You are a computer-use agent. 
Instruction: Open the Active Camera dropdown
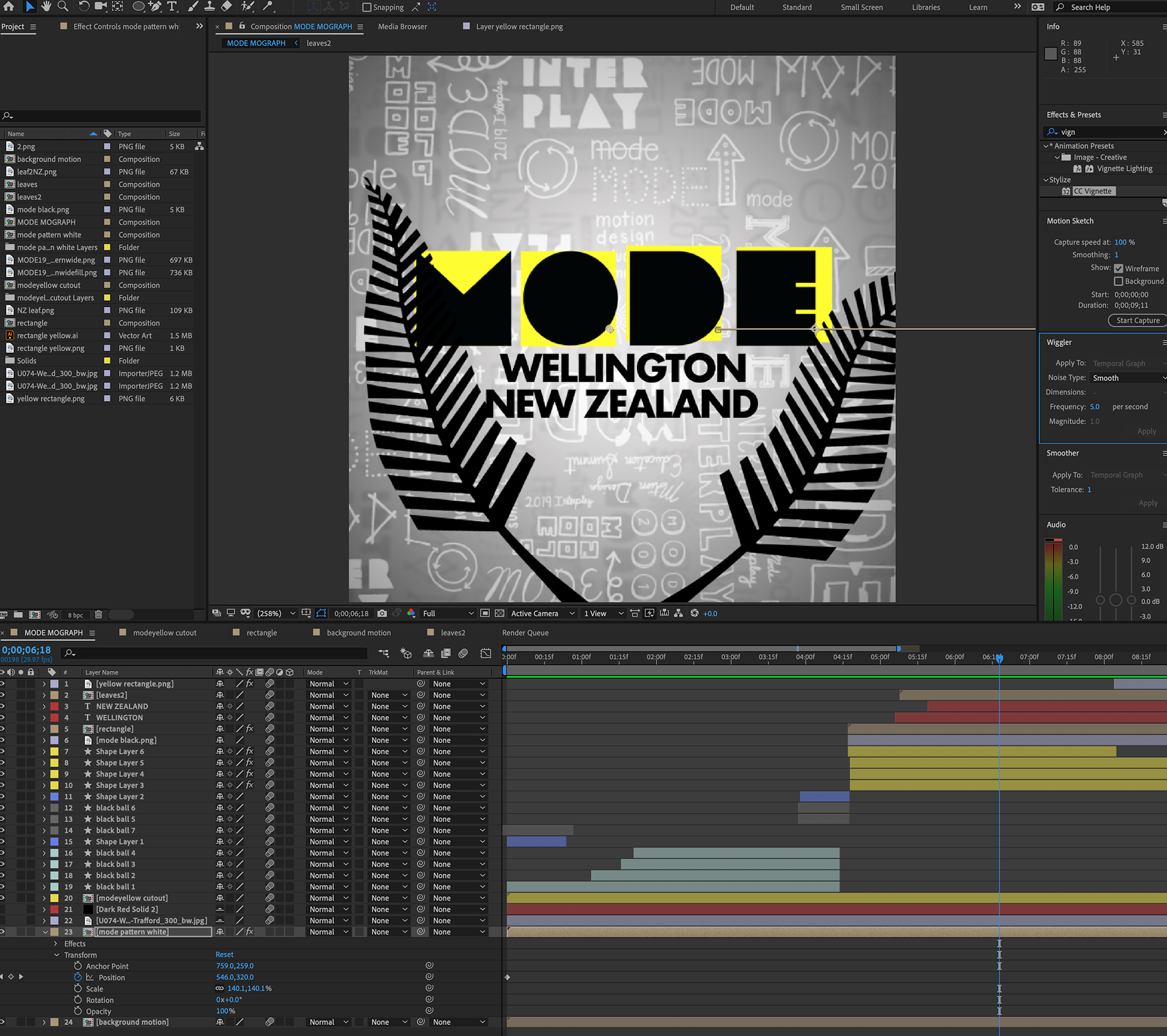tap(542, 613)
